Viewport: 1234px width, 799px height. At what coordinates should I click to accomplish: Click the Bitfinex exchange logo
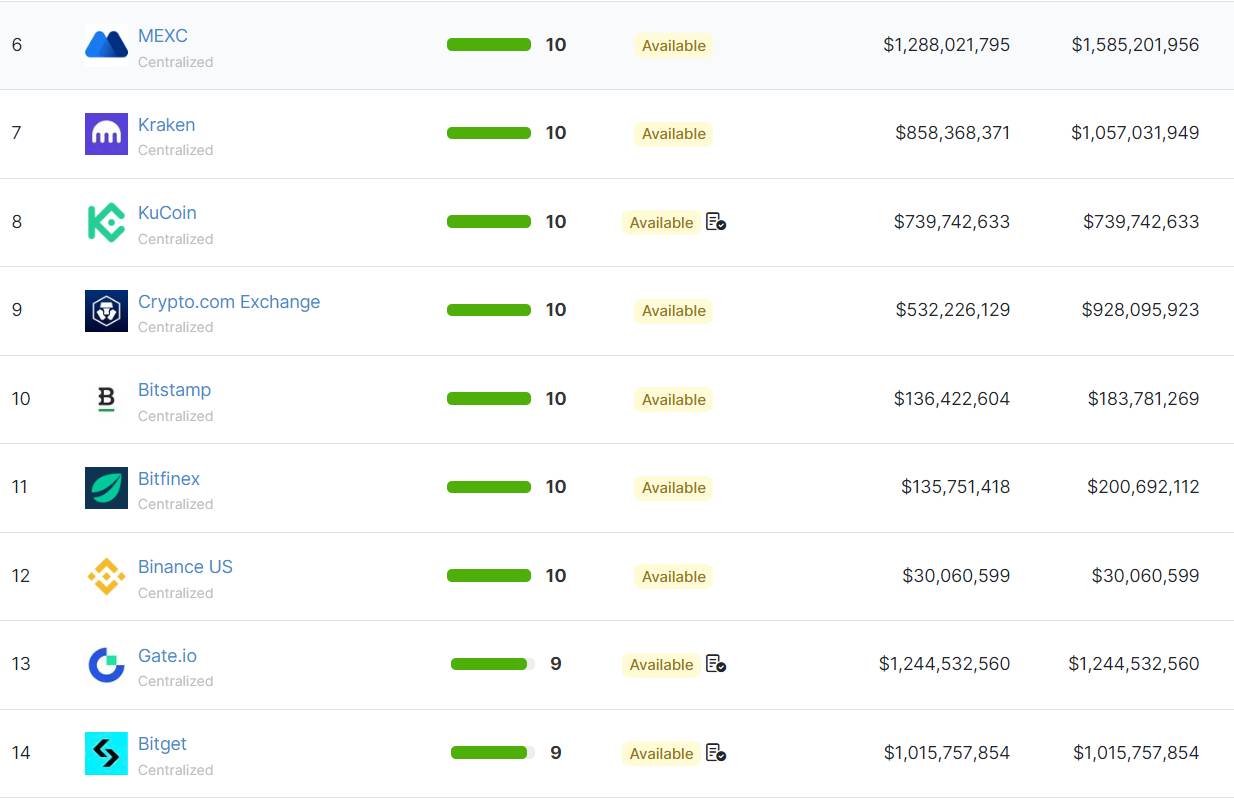pyautogui.click(x=106, y=488)
